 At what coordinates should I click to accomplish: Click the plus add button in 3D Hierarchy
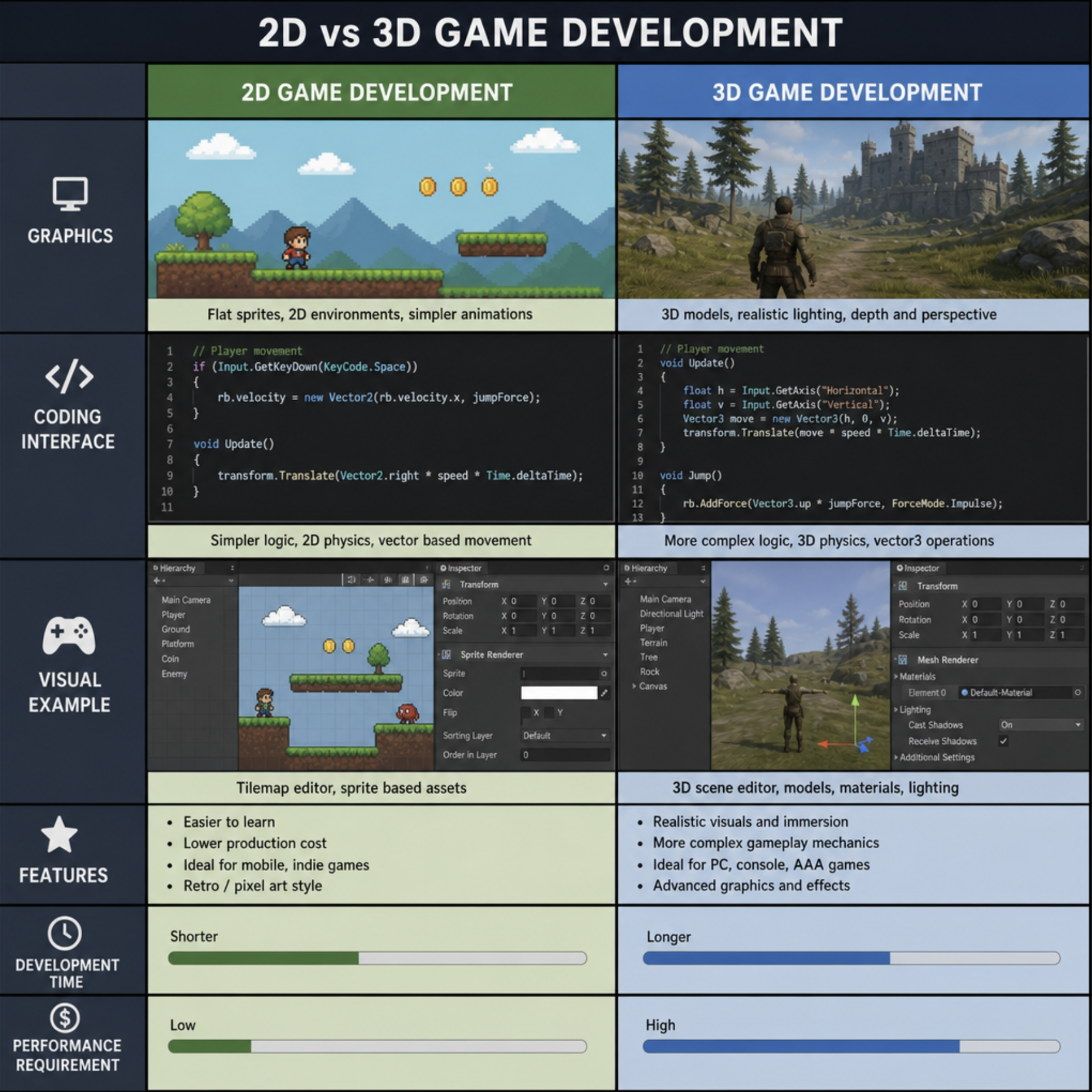629,581
